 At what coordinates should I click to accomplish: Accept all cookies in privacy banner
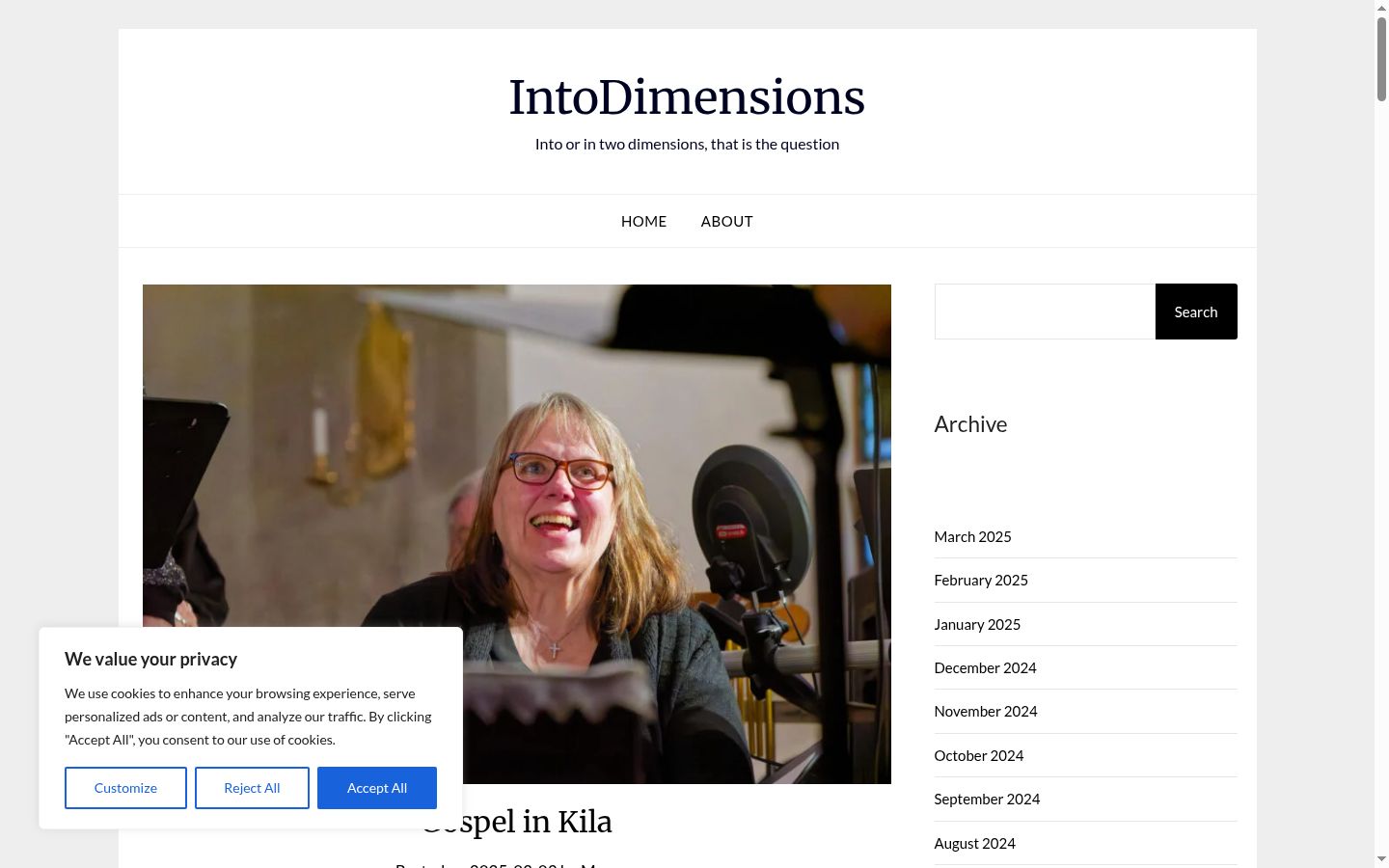coord(377,788)
